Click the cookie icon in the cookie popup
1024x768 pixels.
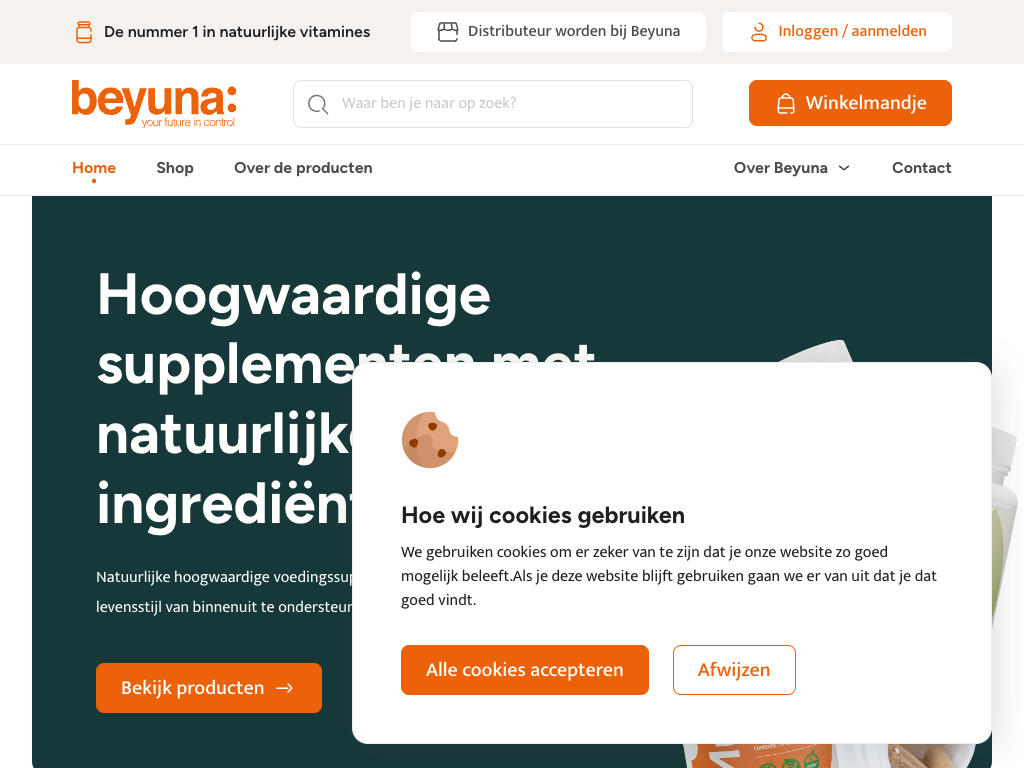(430, 440)
